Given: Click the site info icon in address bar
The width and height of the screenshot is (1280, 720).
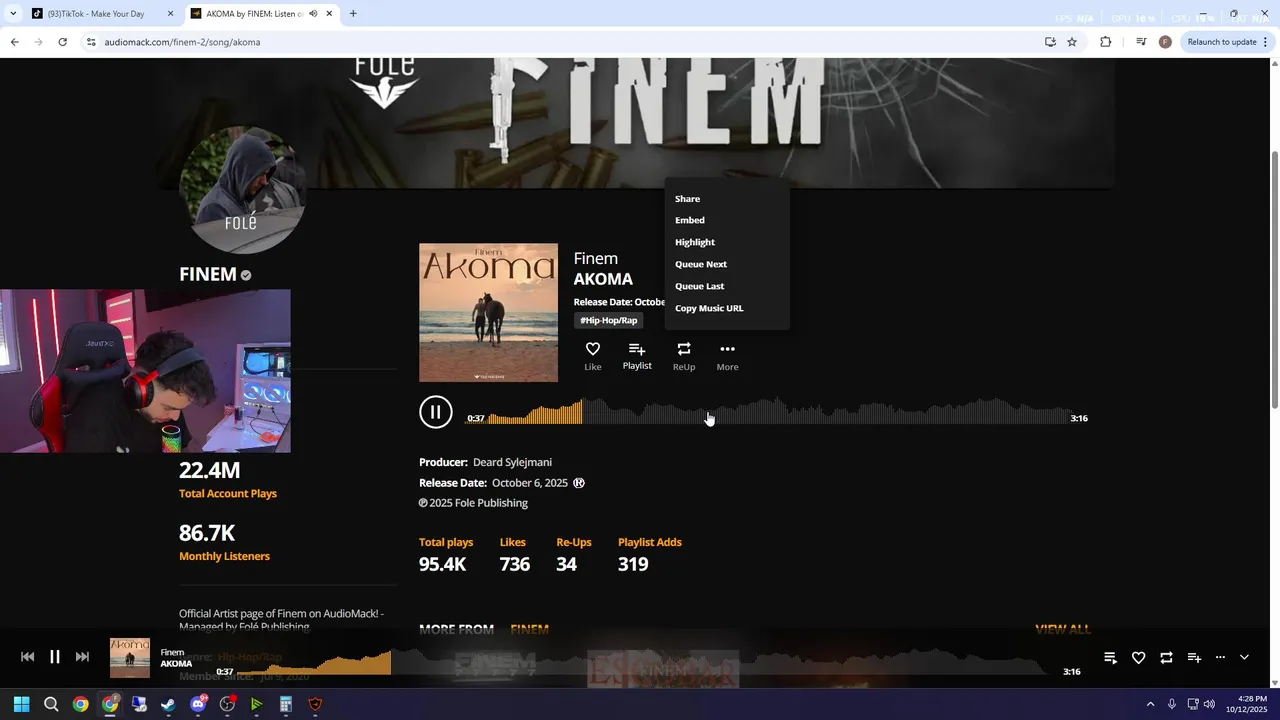Looking at the screenshot, I should click(91, 42).
